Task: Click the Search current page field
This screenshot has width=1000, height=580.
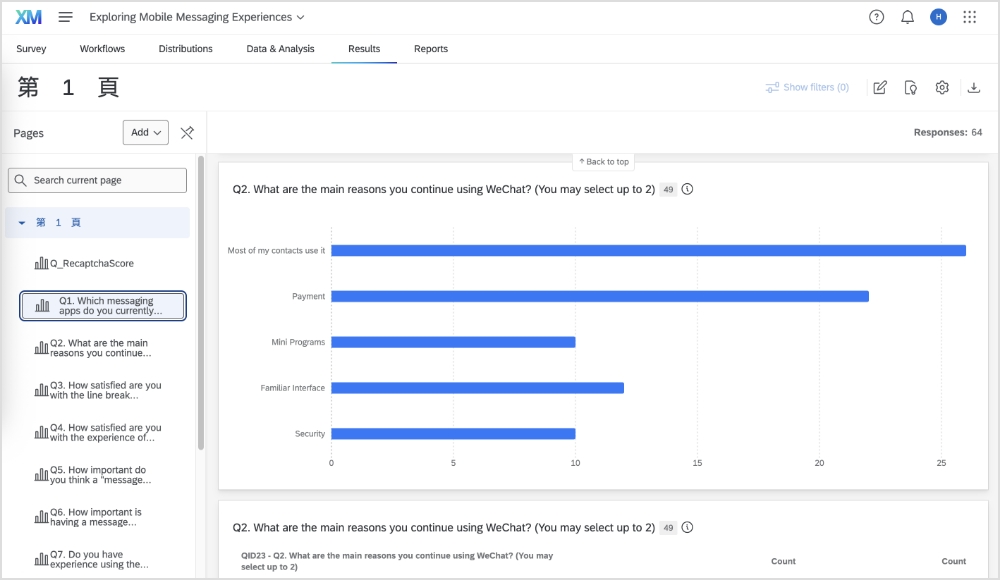Action: tap(98, 180)
